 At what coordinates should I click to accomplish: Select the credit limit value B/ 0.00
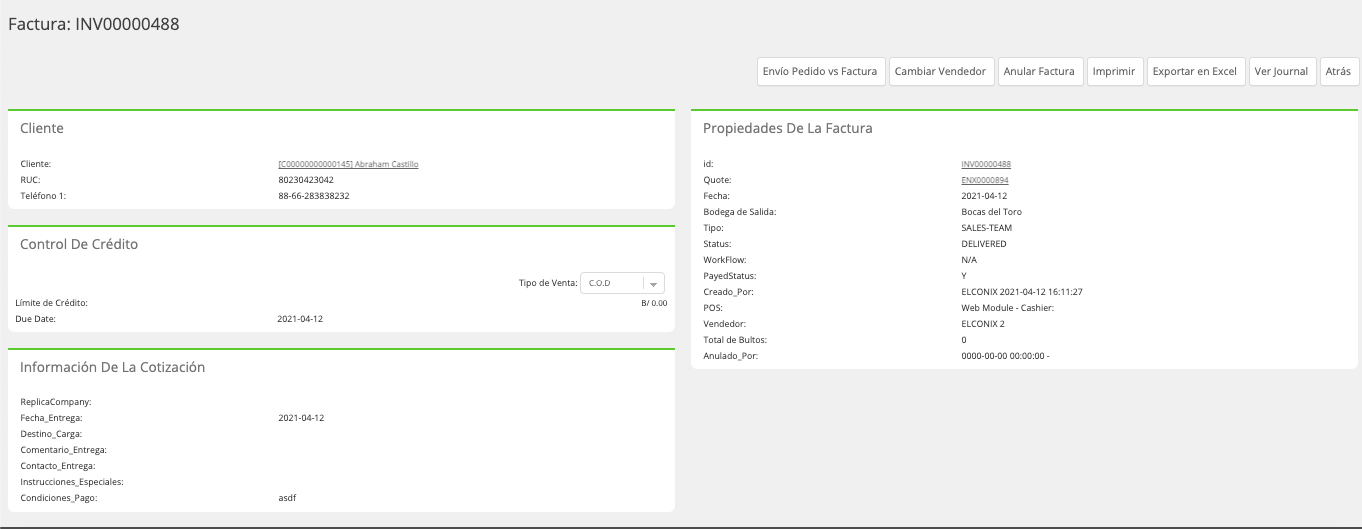tap(654, 302)
